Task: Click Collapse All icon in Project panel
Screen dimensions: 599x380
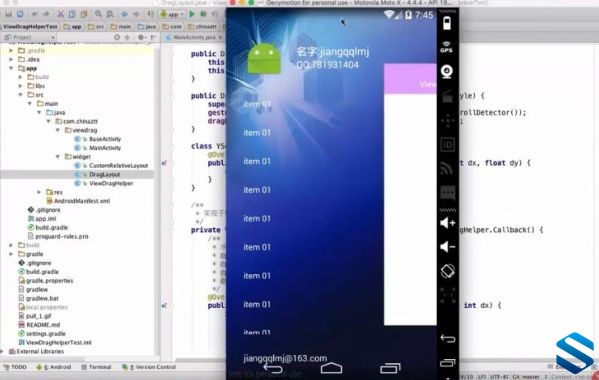Action: (127, 37)
